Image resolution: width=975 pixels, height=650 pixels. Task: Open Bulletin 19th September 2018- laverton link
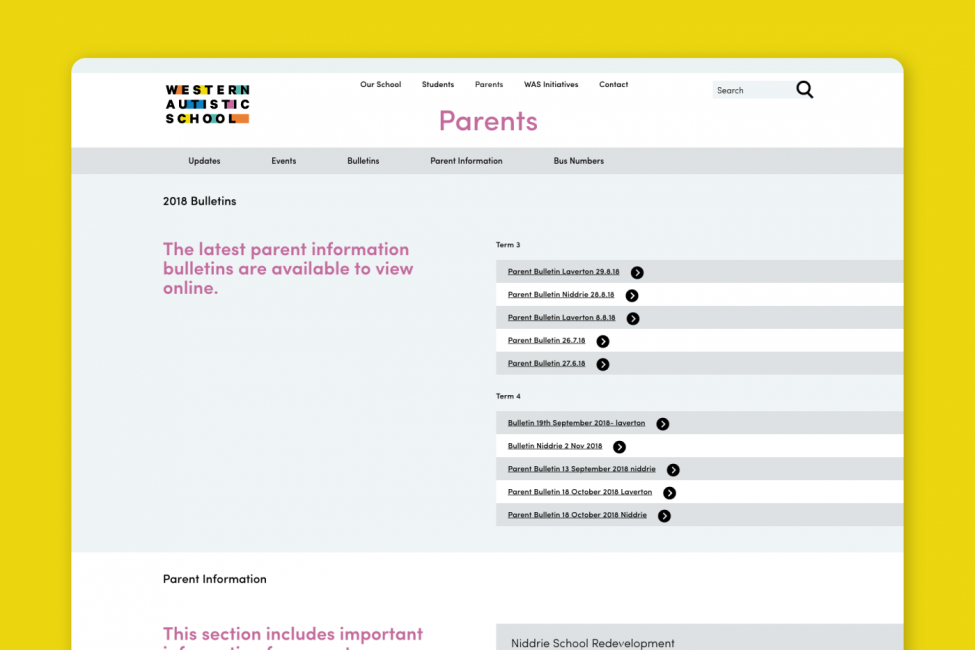point(576,423)
